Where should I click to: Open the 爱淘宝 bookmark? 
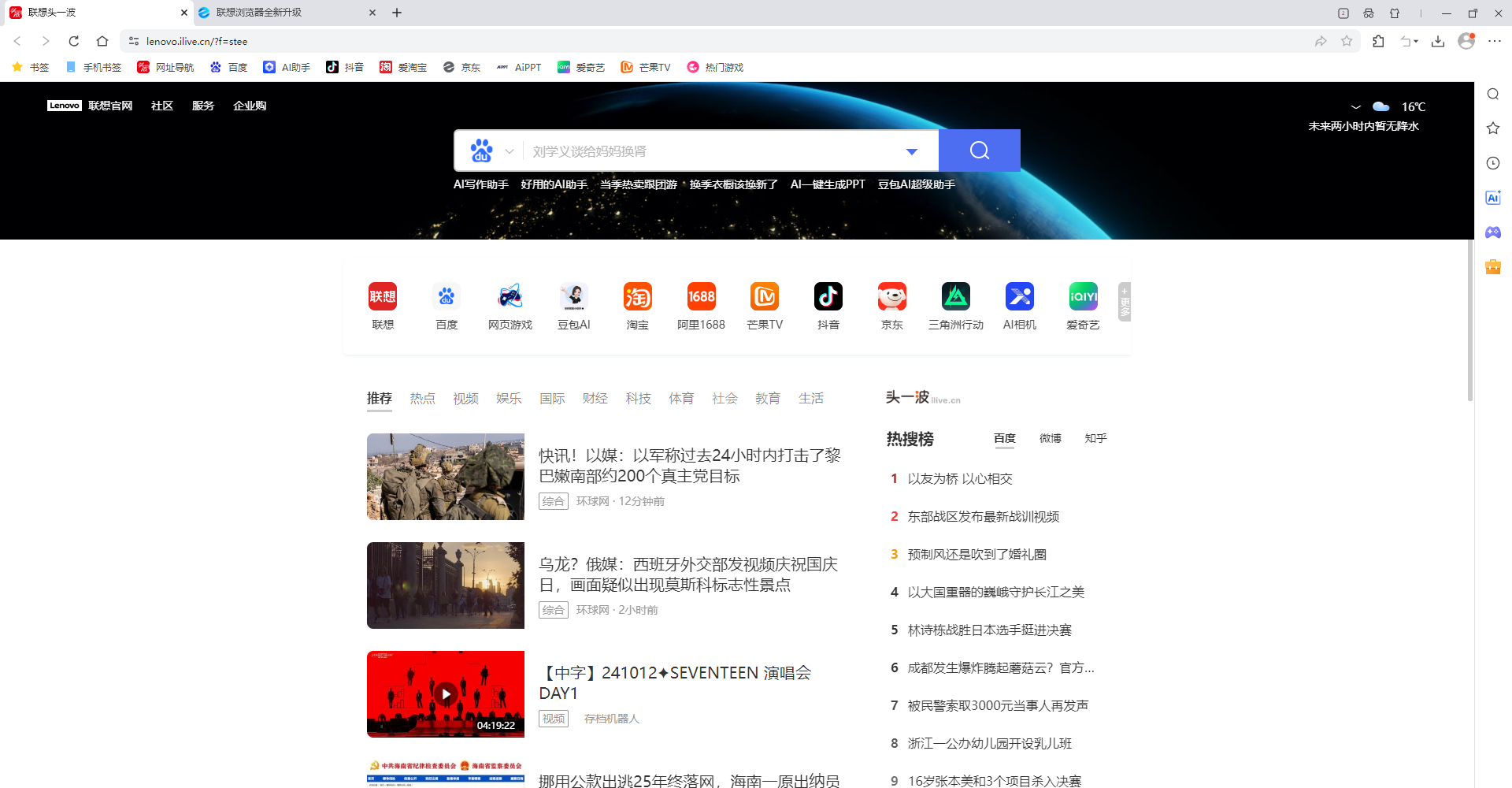403,67
